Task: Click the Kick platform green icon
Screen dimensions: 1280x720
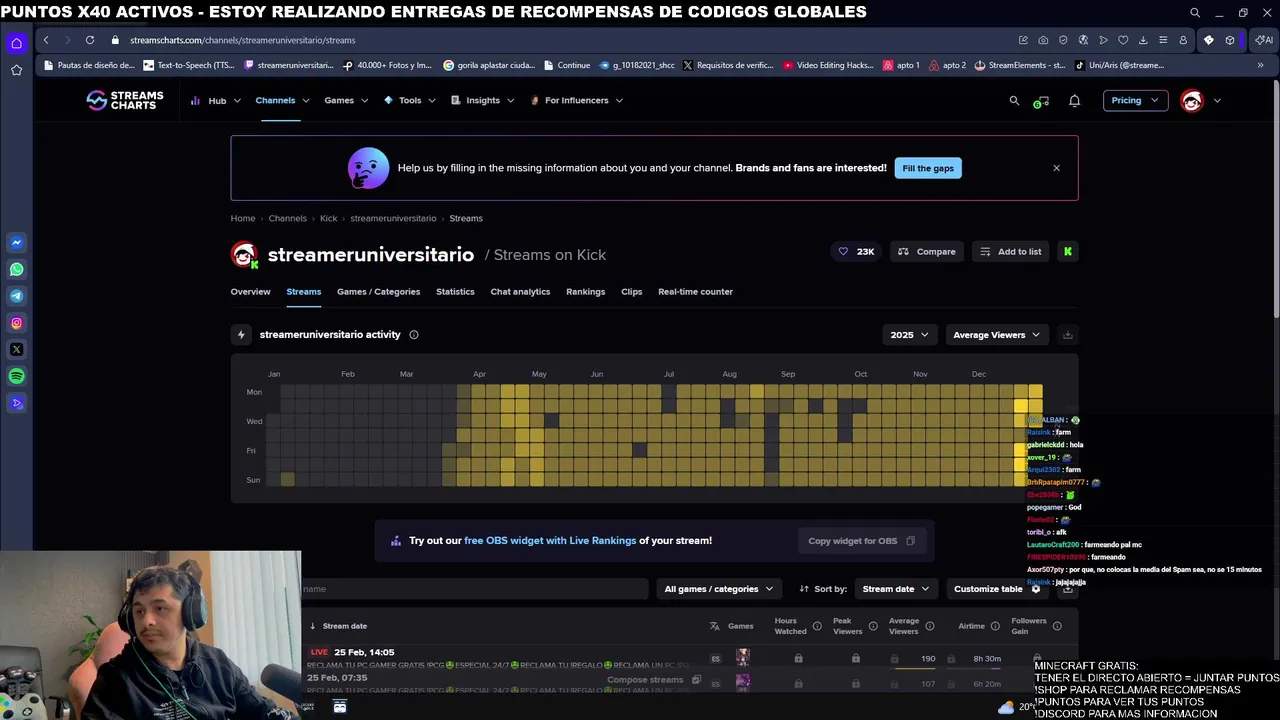Action: [1068, 252]
